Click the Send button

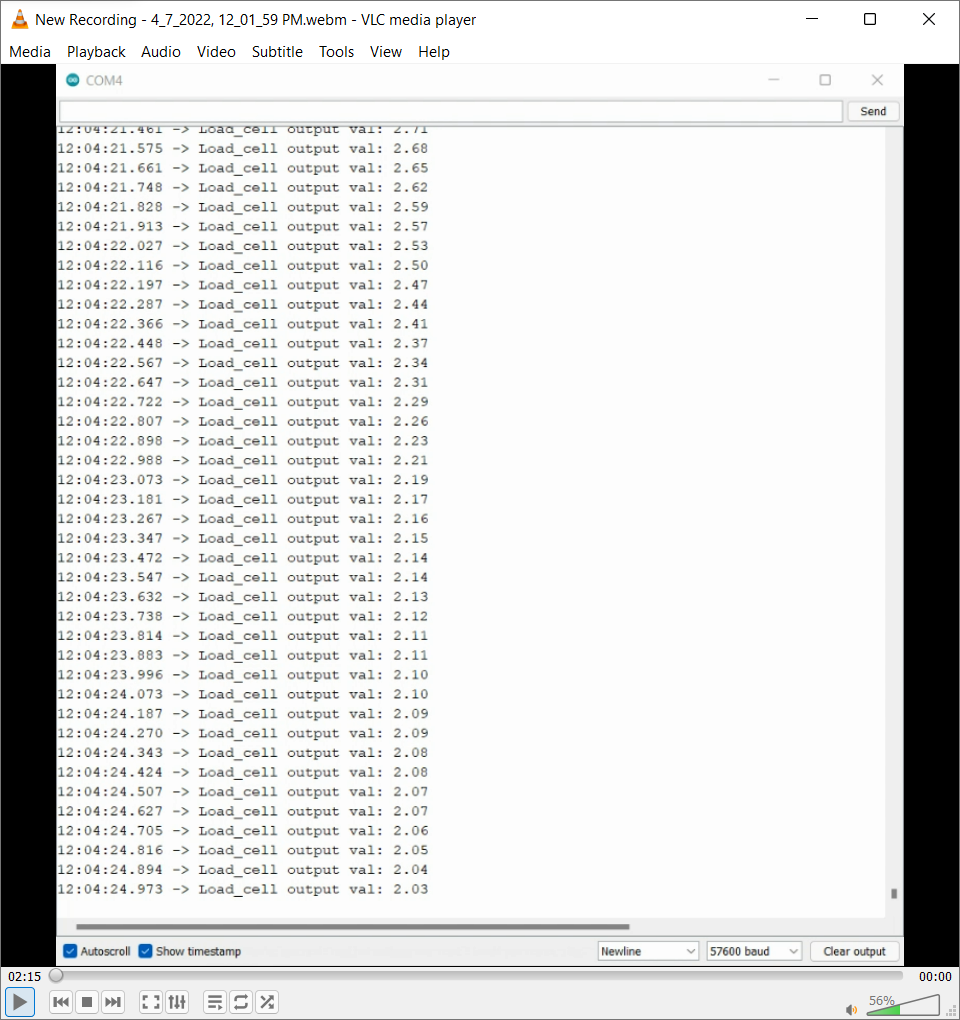click(872, 111)
